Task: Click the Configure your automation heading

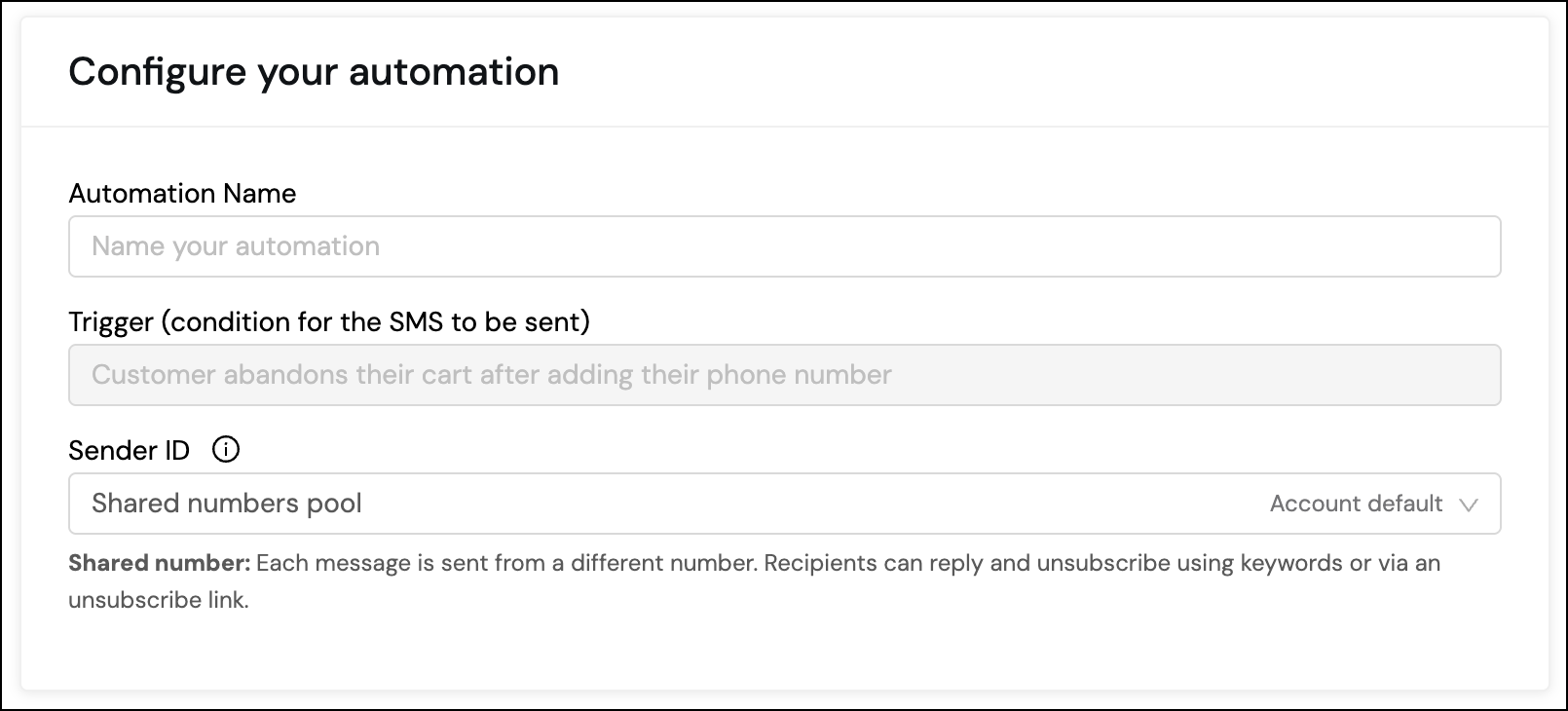Action: 314,70
